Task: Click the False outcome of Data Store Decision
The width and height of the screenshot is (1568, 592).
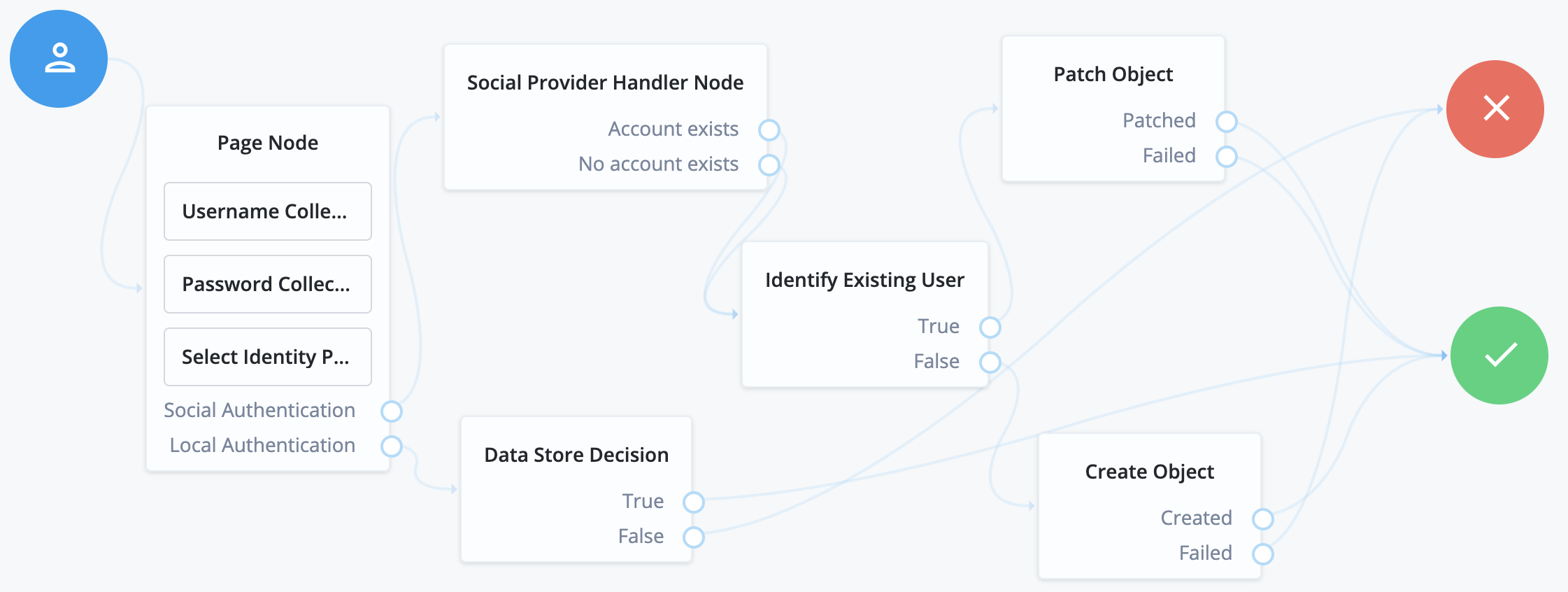Action: (694, 537)
